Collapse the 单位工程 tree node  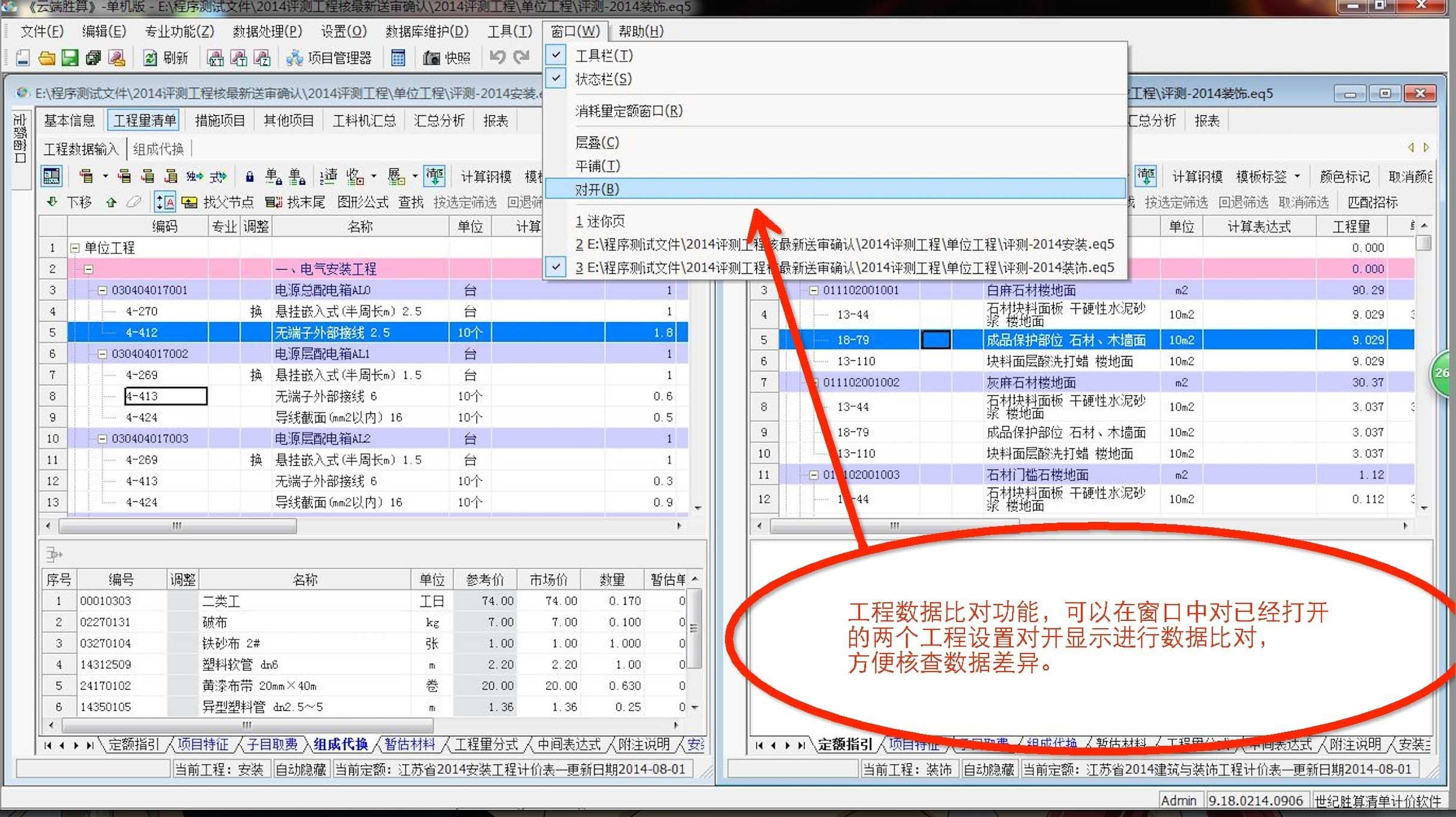point(75,247)
